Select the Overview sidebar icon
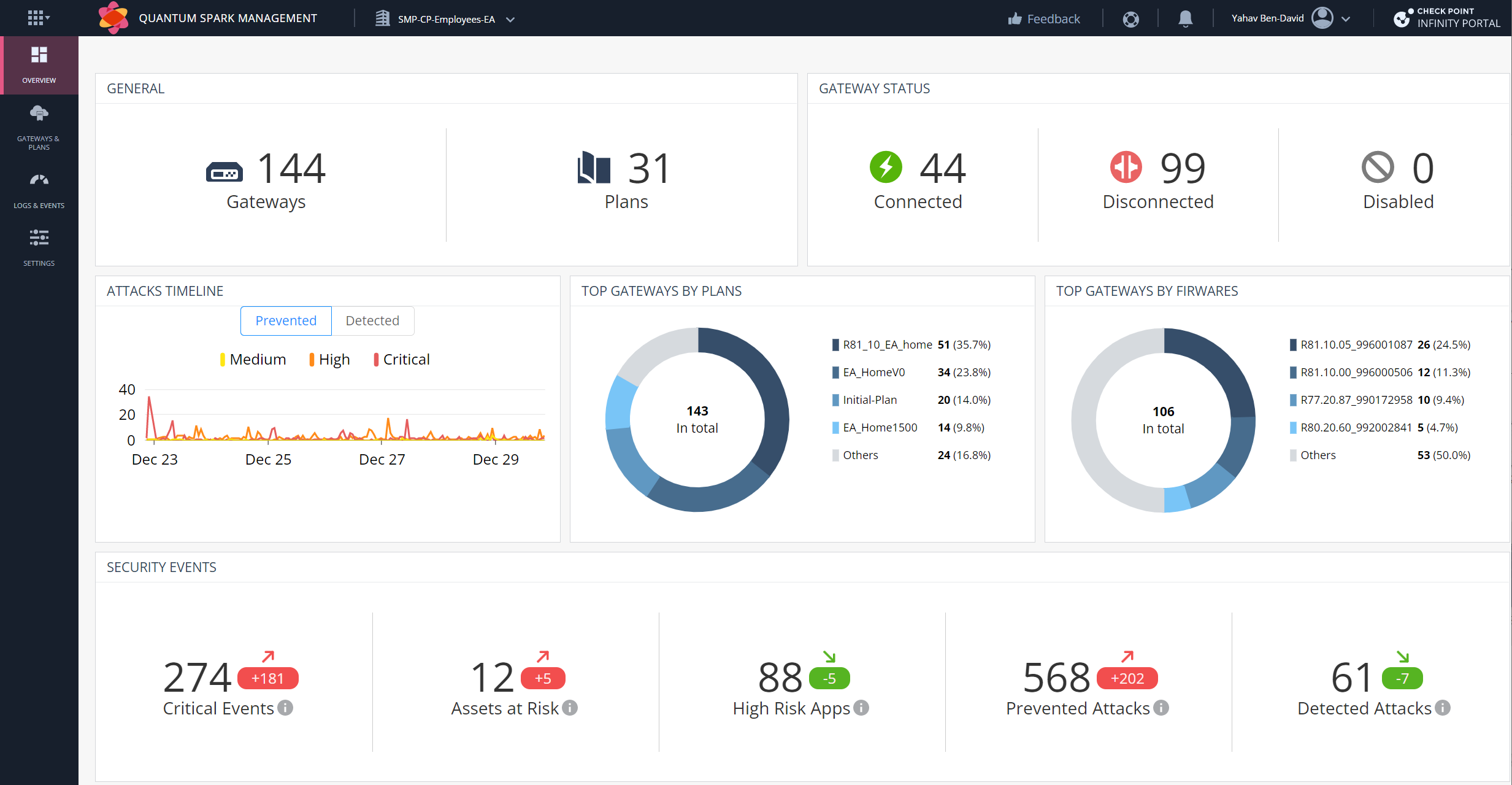Screen dimensions: 1512x785 click(x=39, y=64)
